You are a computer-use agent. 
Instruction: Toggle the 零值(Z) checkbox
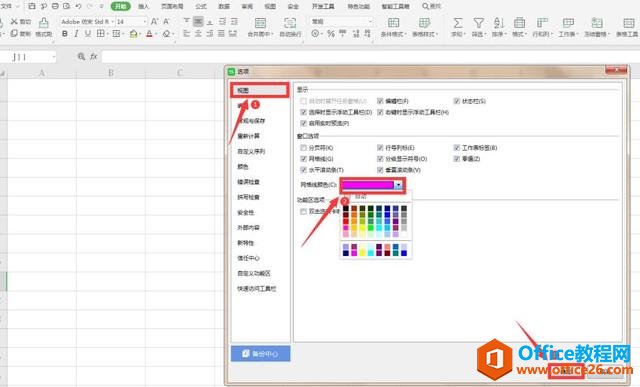coord(456,158)
